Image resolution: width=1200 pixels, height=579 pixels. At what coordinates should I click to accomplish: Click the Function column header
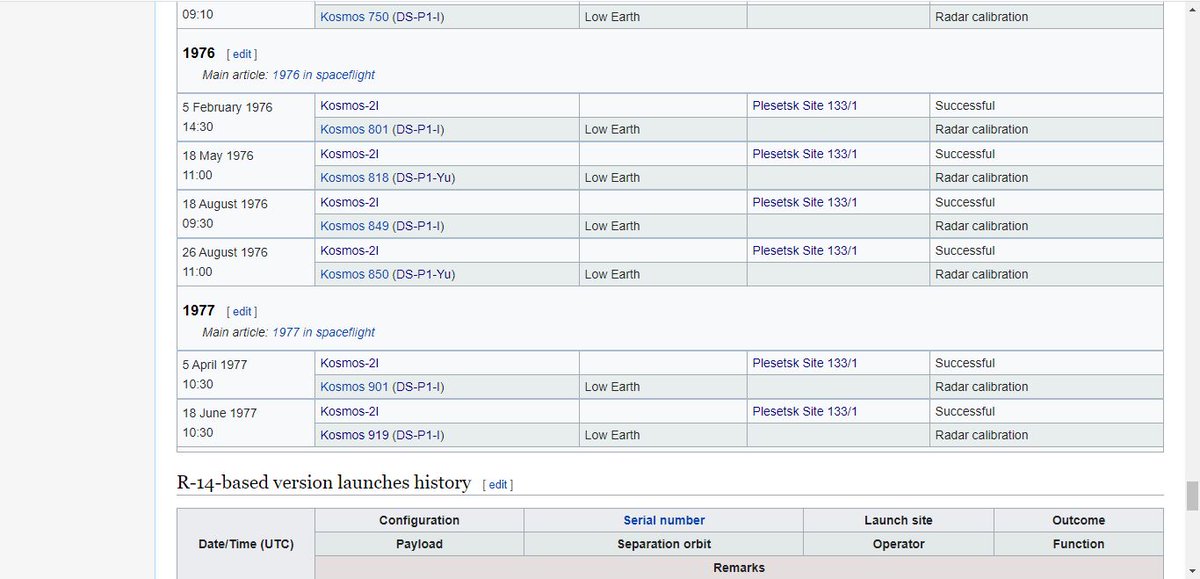click(1078, 544)
